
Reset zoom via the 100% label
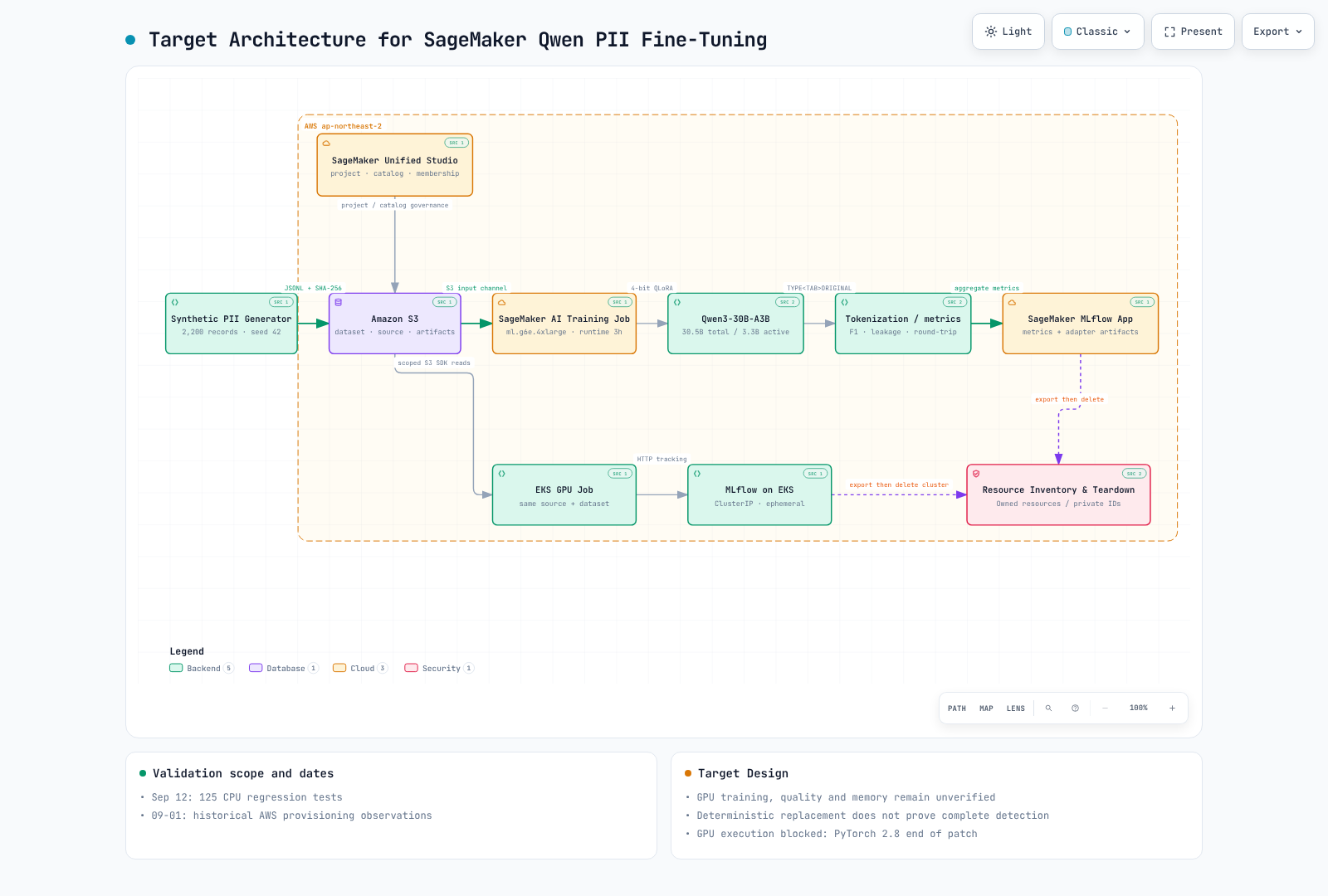click(1138, 709)
